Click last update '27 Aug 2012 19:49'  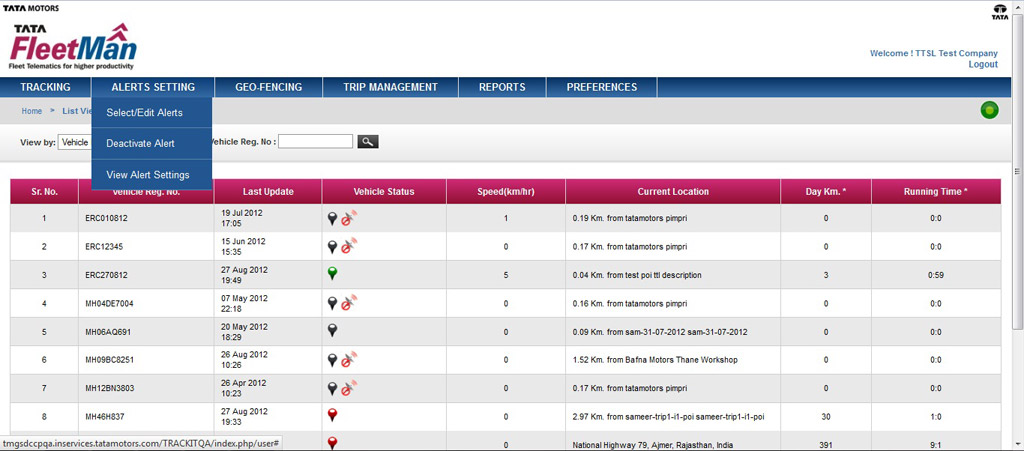coord(245,275)
